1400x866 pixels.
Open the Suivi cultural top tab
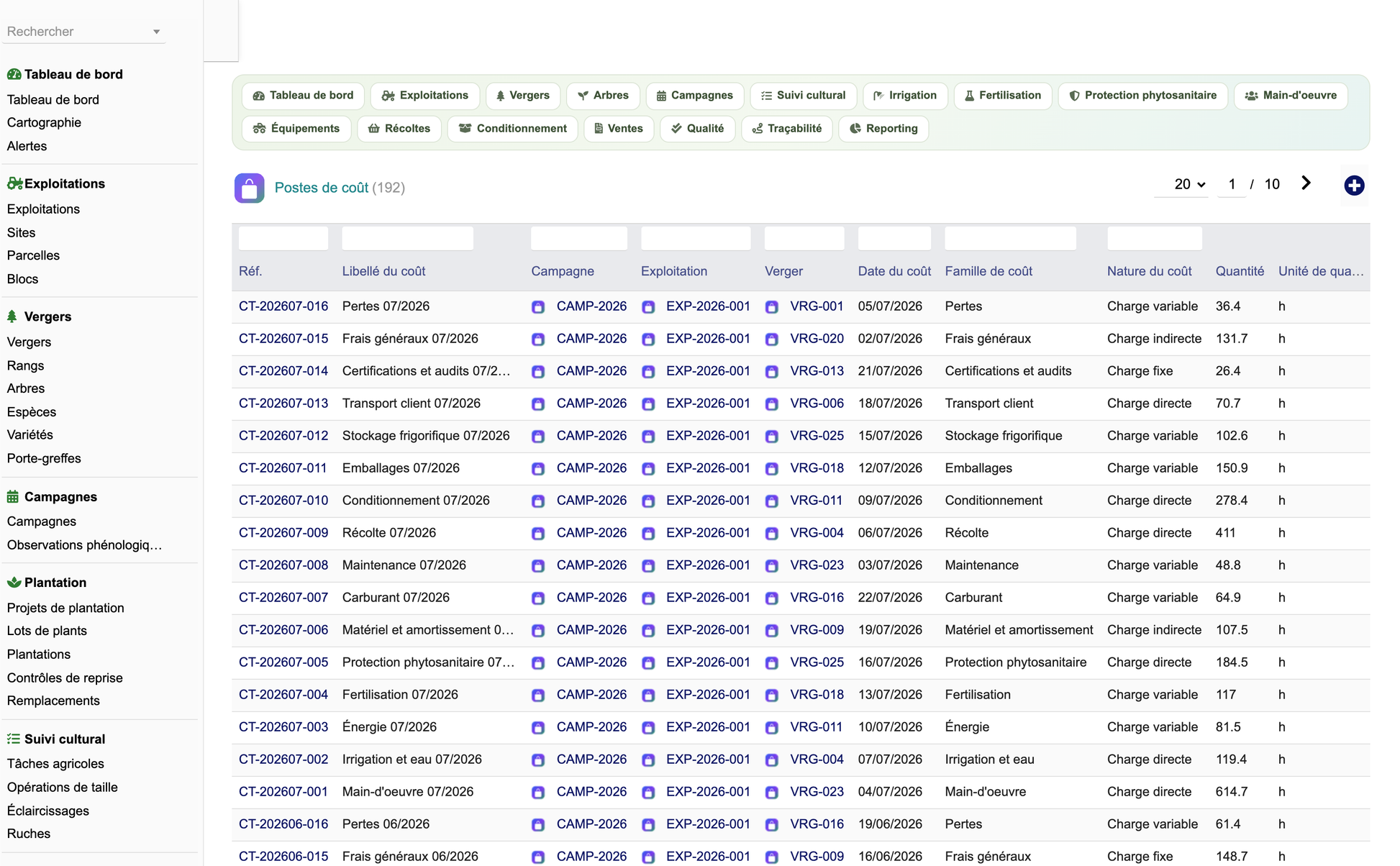(x=803, y=96)
